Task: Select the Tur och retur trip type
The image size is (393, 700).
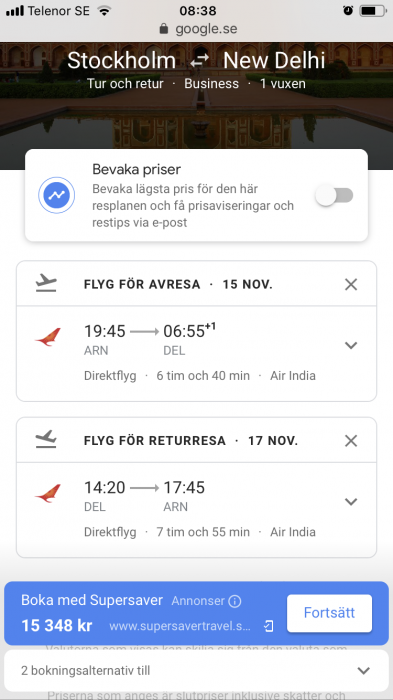Action: (x=125, y=83)
